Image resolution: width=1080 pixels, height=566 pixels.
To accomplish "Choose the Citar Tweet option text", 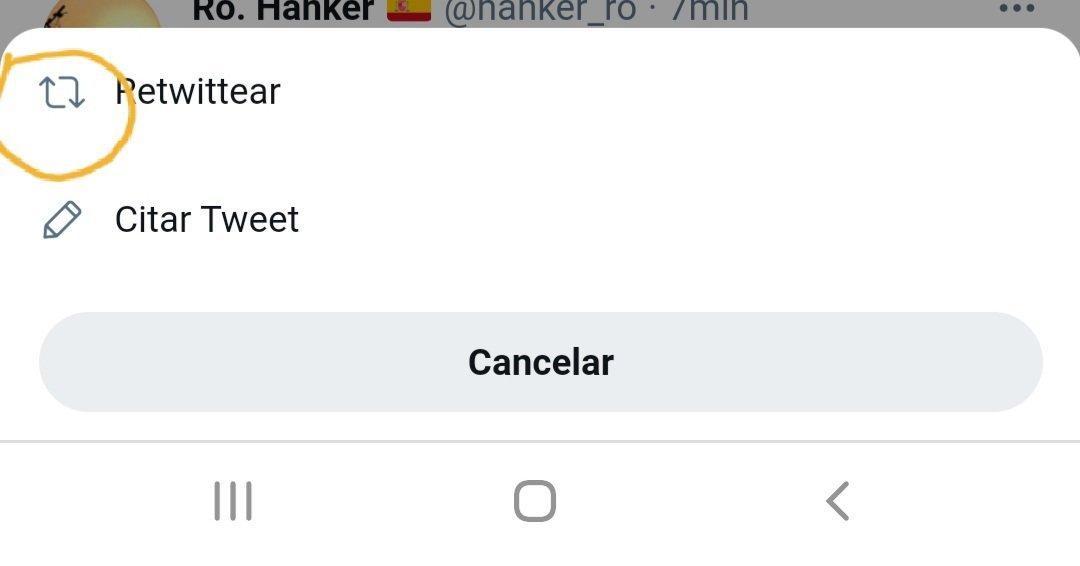I will [x=207, y=220].
